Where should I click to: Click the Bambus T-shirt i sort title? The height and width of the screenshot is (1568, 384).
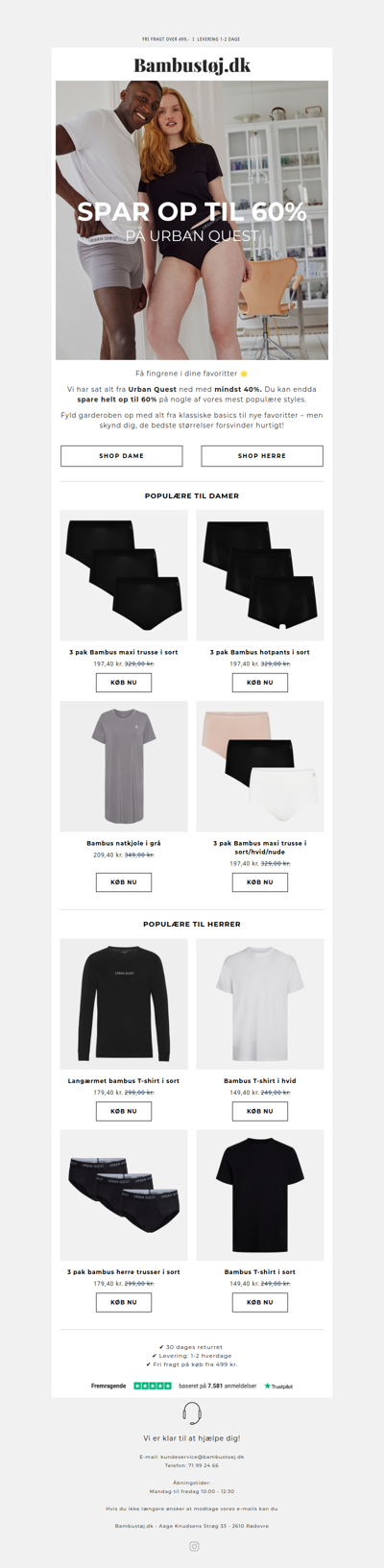pos(260,1271)
